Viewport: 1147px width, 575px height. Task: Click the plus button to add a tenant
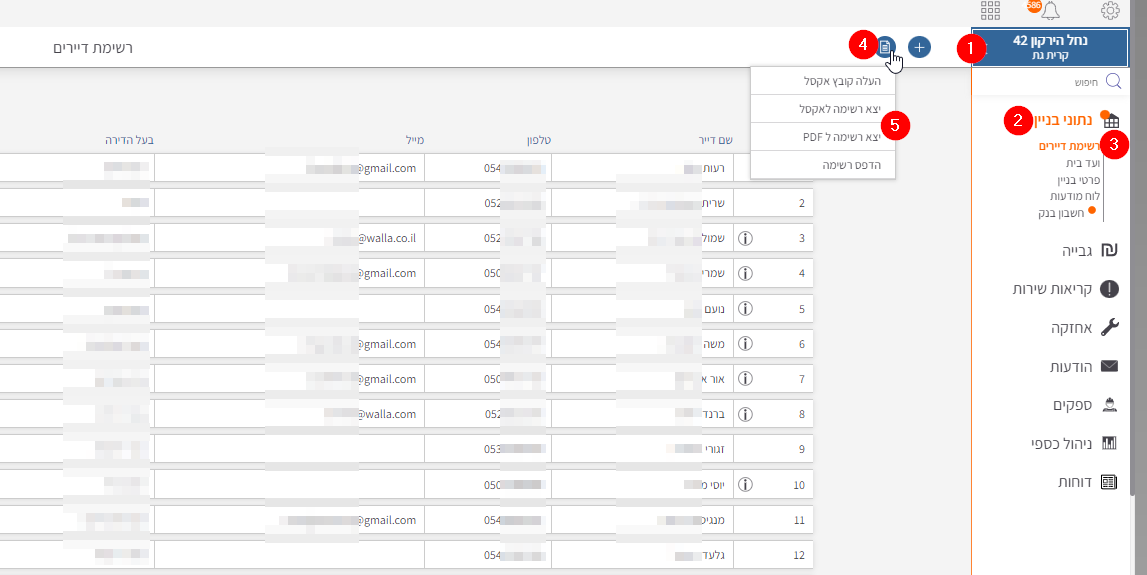point(919,47)
